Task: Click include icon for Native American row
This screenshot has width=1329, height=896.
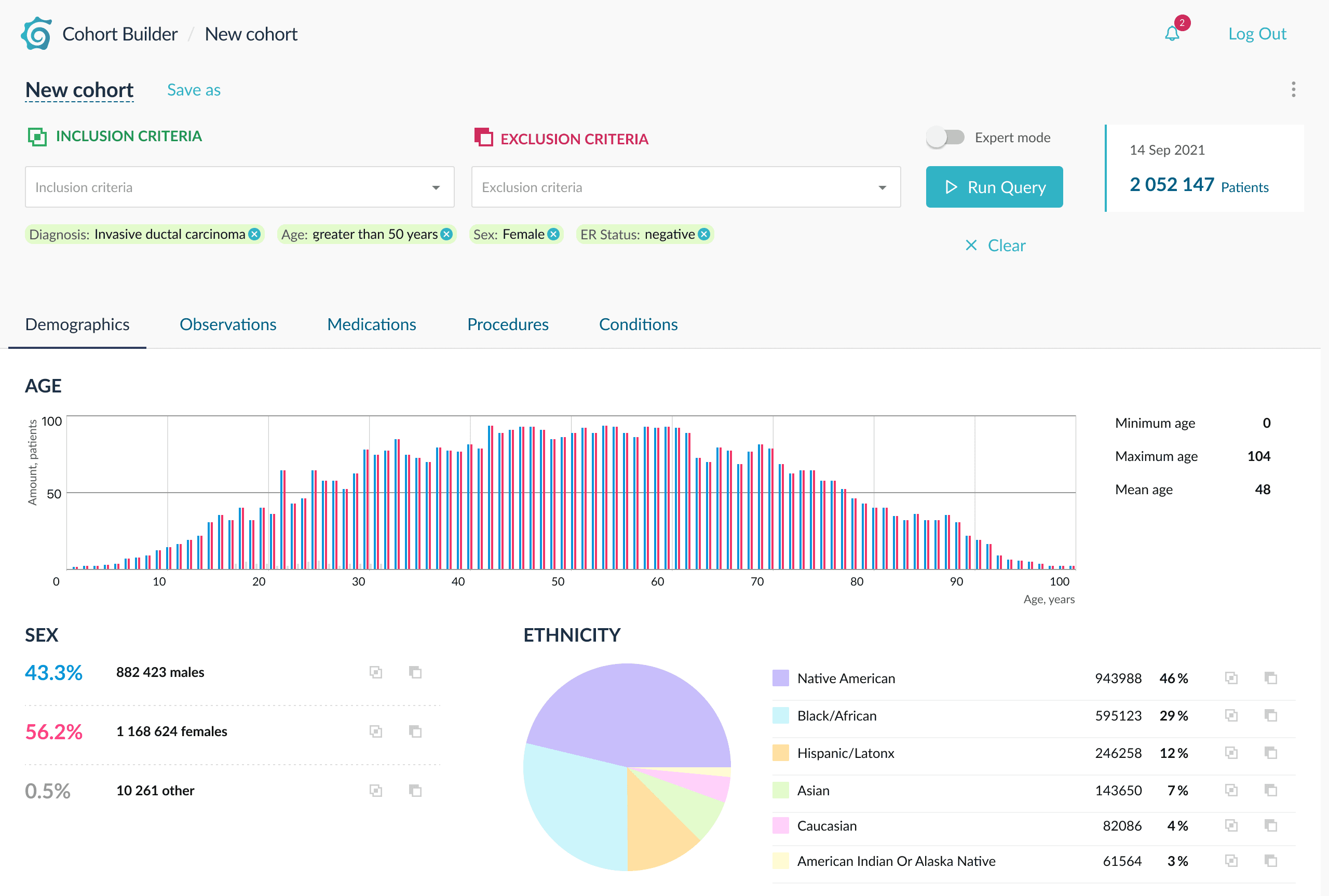Action: tap(1231, 678)
